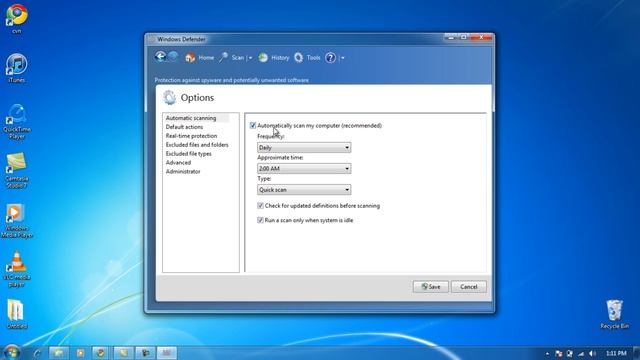Click the grayed Forward arrow button
This screenshot has height=360, width=640.
(x=173, y=57)
